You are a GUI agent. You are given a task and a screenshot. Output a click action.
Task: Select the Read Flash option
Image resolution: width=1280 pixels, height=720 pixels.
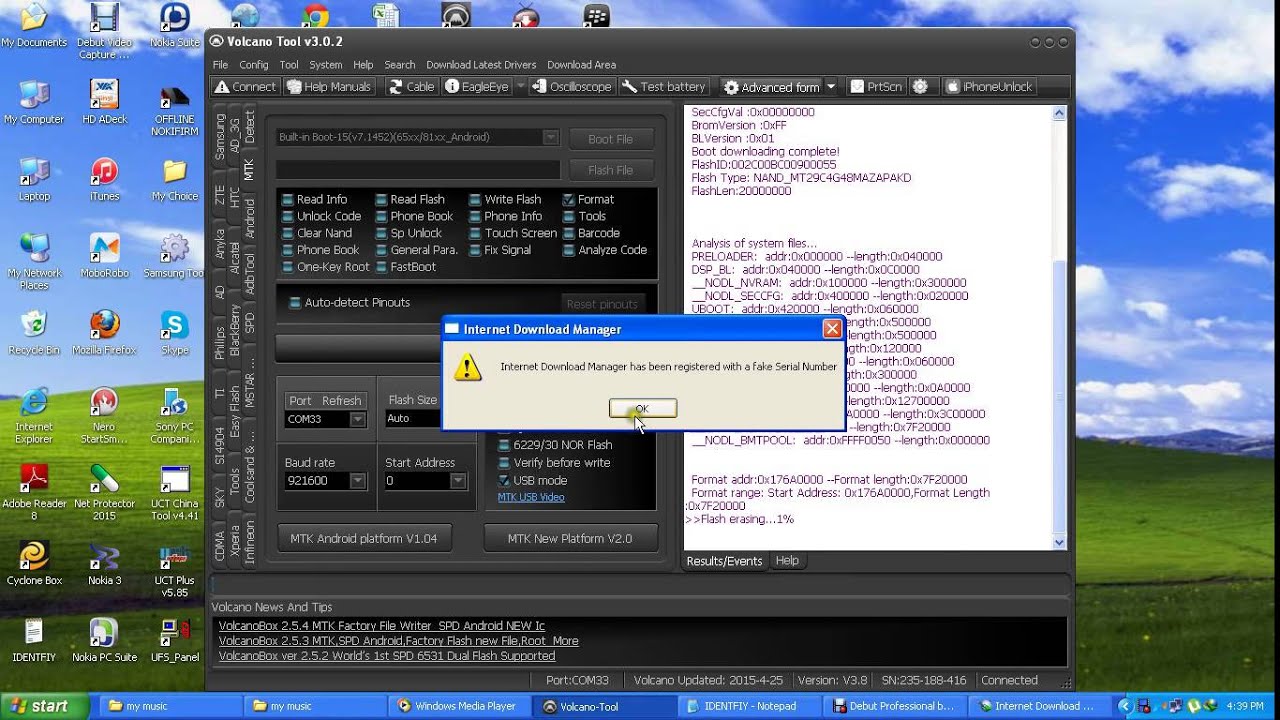410,199
